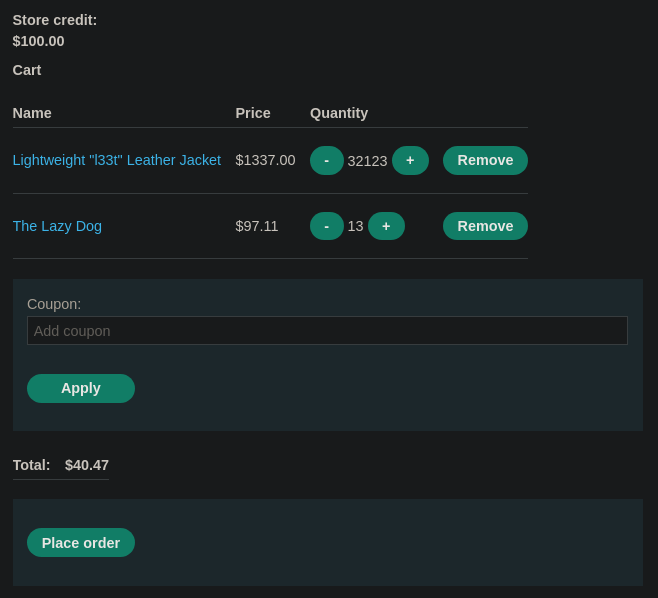Image resolution: width=658 pixels, height=598 pixels.
Task: Focus the Add coupon text field
Action: coord(327,331)
